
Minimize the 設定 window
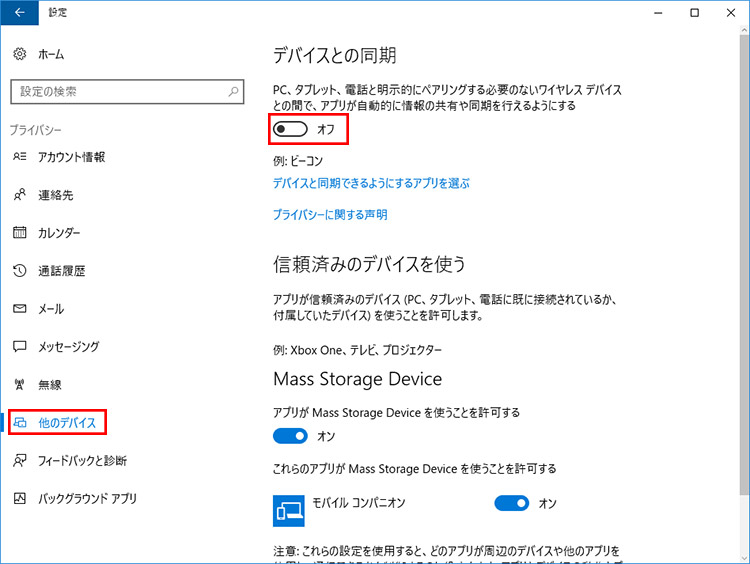coord(658,13)
